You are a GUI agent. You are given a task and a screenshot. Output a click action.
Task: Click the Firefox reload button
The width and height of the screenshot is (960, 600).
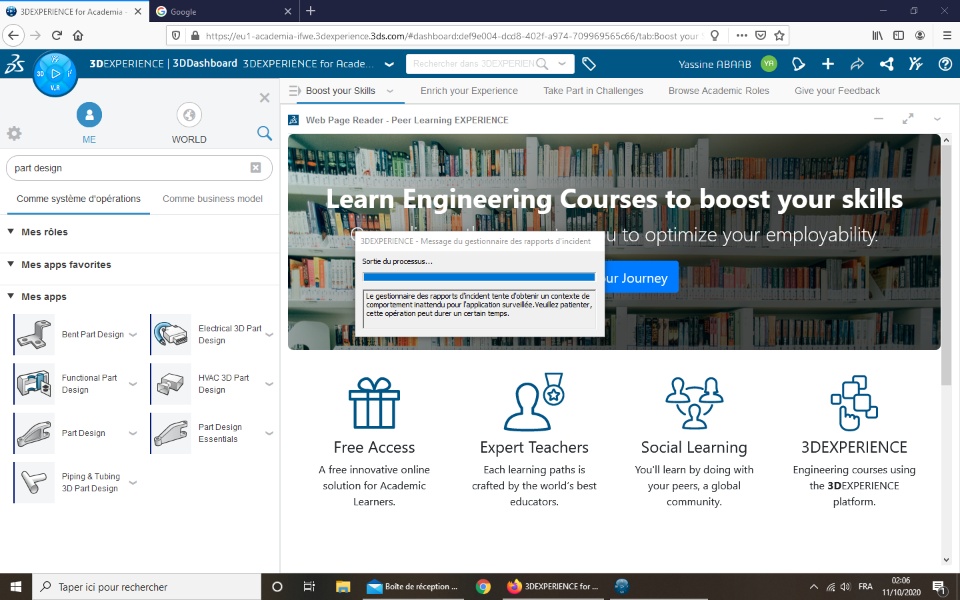pos(56,36)
